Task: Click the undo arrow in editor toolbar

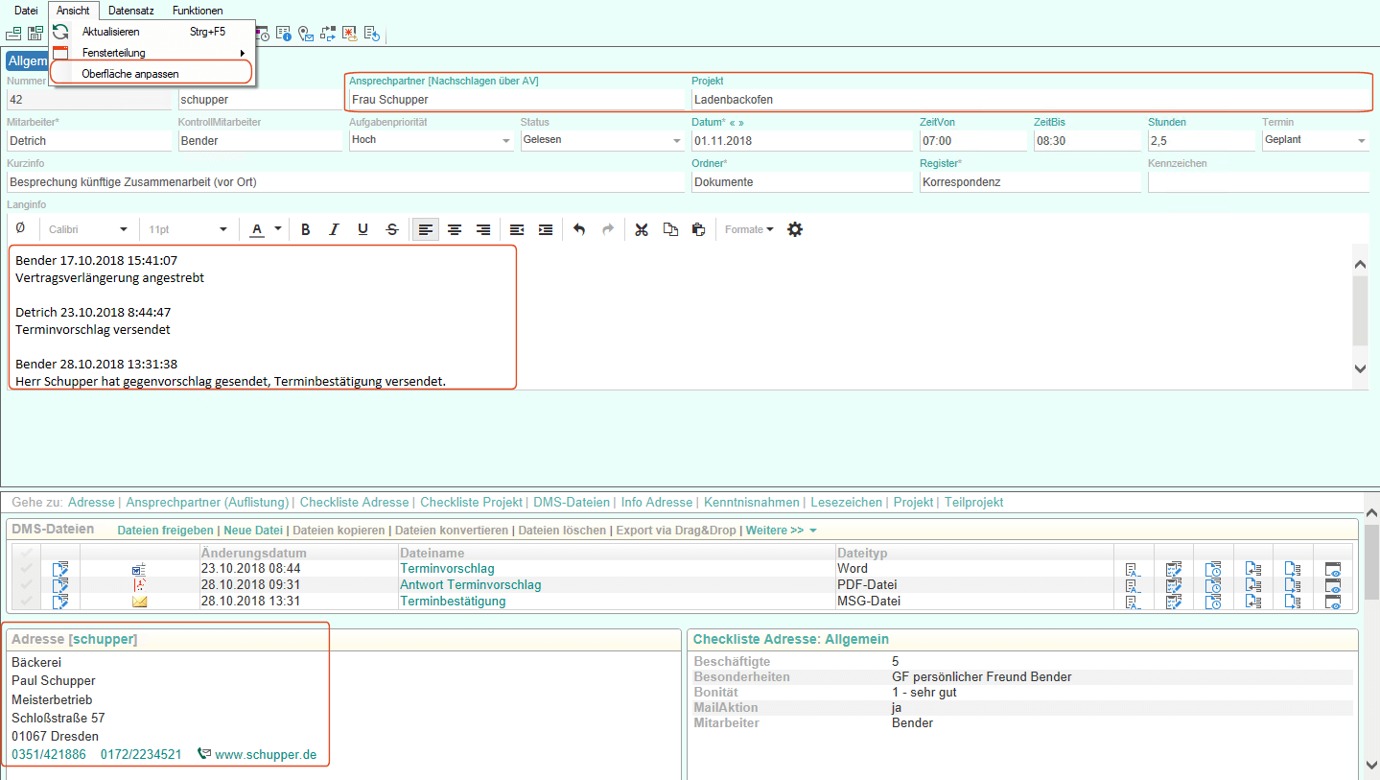Action: point(579,230)
